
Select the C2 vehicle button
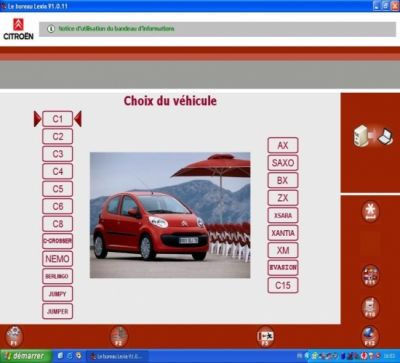[x=58, y=136]
